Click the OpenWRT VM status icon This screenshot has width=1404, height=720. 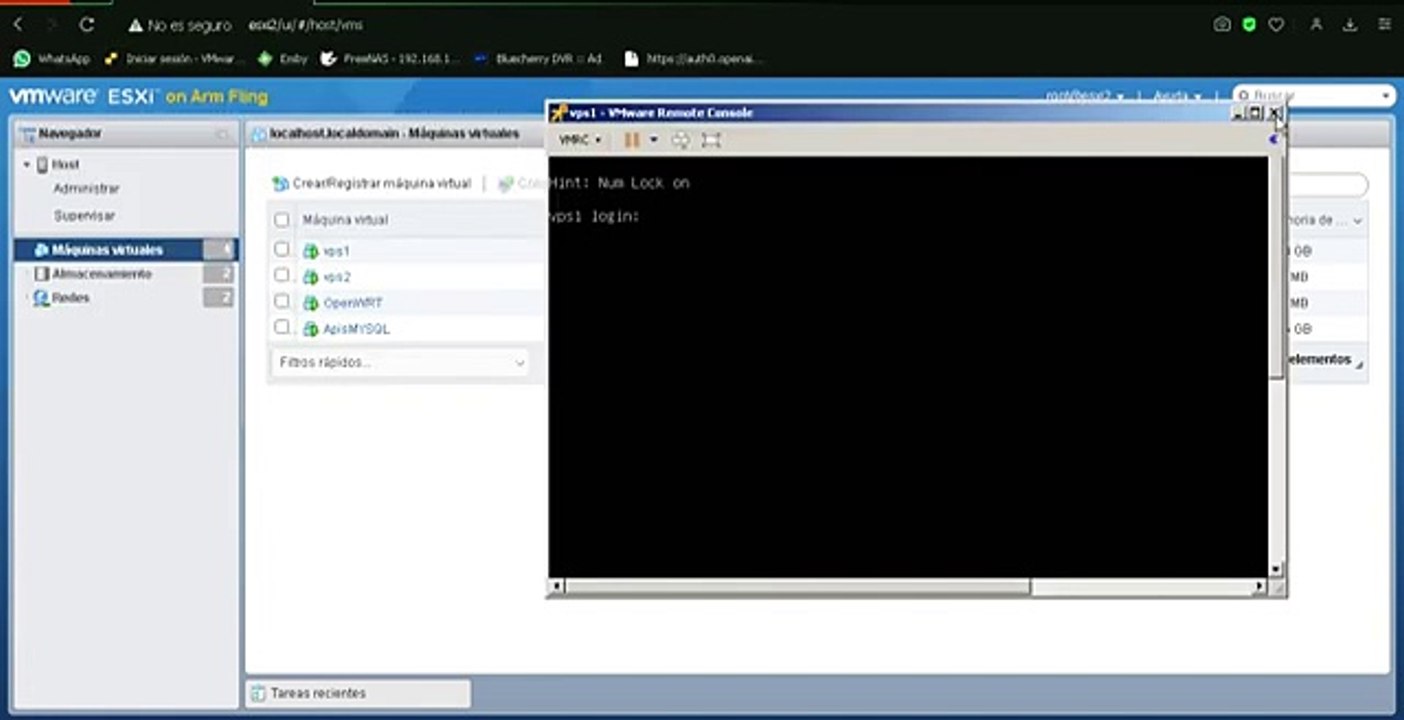point(311,303)
